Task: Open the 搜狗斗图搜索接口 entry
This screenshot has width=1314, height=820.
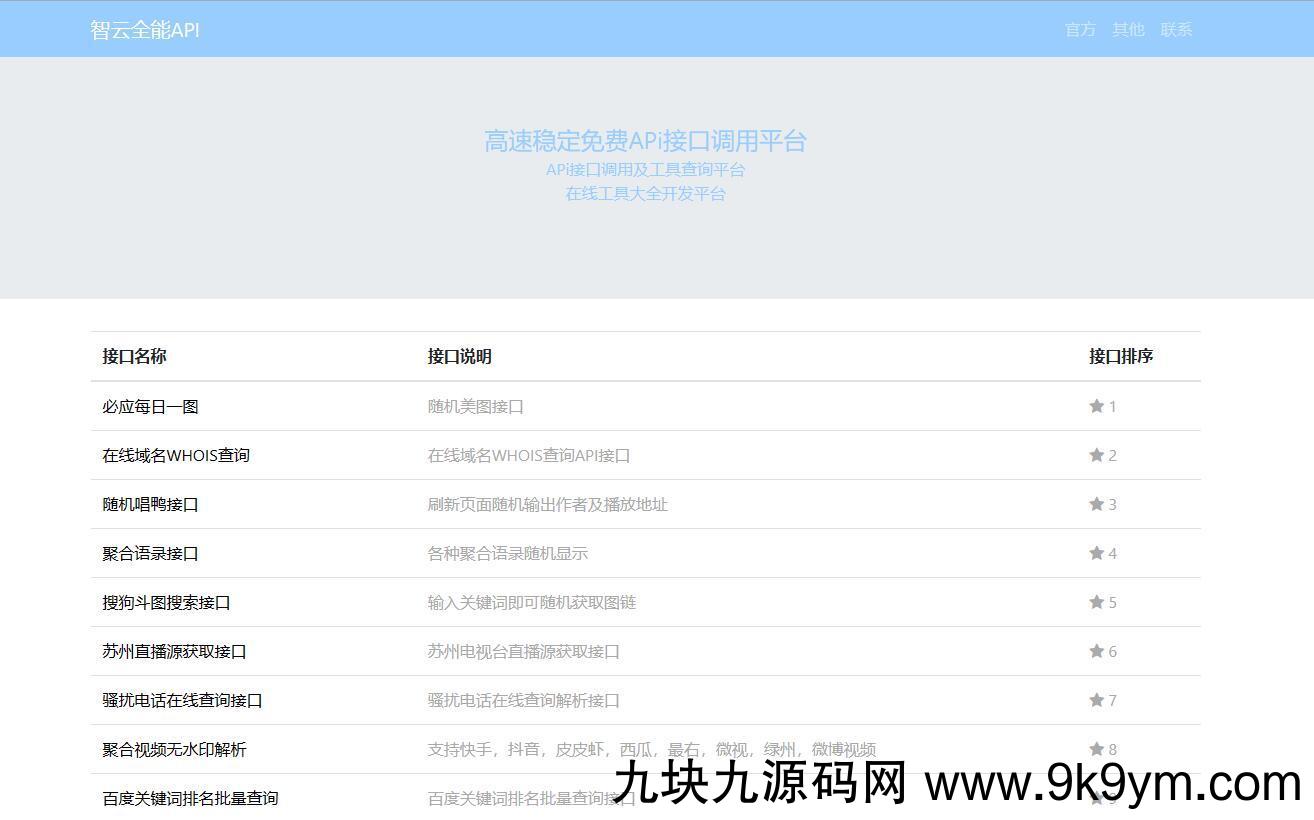Action: pyautogui.click(x=166, y=603)
